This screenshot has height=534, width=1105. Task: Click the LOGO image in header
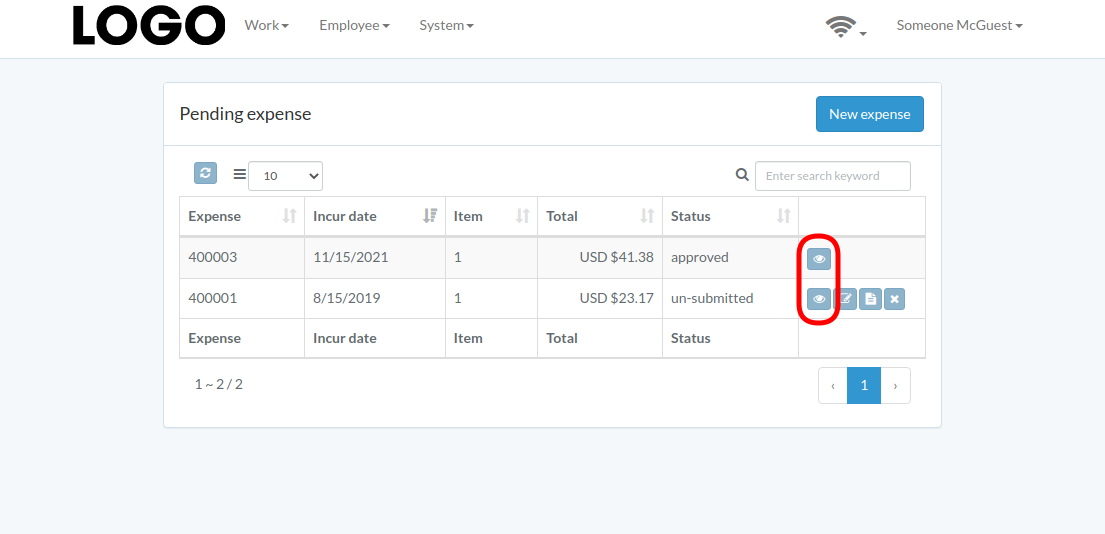click(149, 25)
